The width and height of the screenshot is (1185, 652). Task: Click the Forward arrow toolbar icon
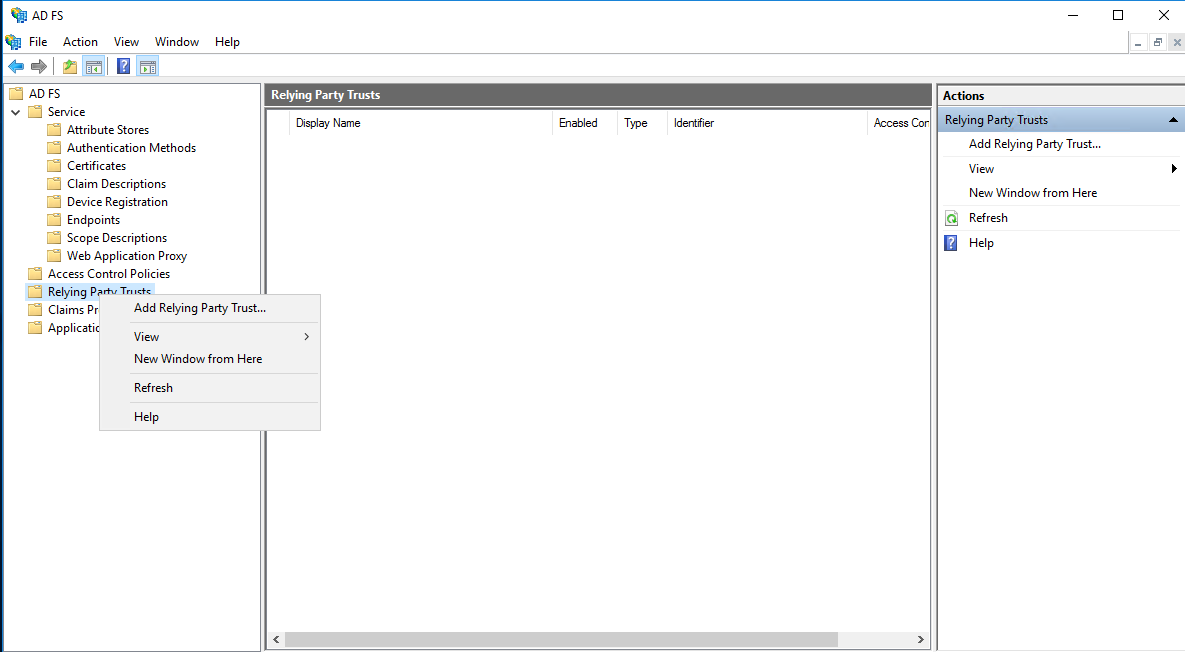tap(39, 66)
